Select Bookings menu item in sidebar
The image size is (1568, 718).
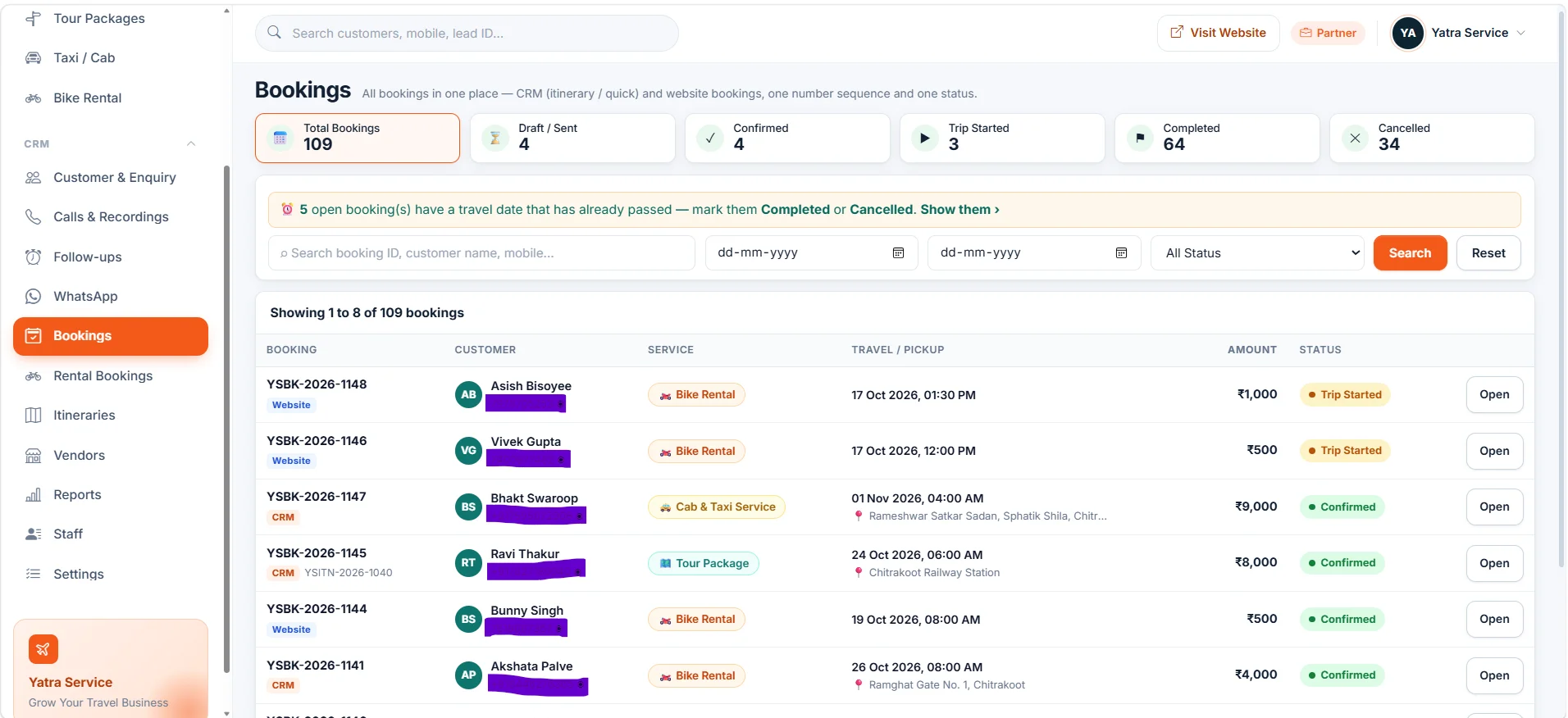[x=111, y=336]
